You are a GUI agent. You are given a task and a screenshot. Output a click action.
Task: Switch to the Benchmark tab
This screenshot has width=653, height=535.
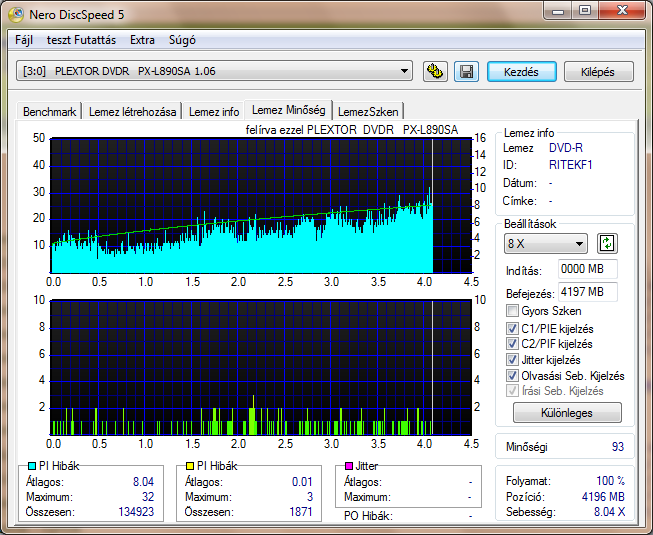pyautogui.click(x=49, y=112)
